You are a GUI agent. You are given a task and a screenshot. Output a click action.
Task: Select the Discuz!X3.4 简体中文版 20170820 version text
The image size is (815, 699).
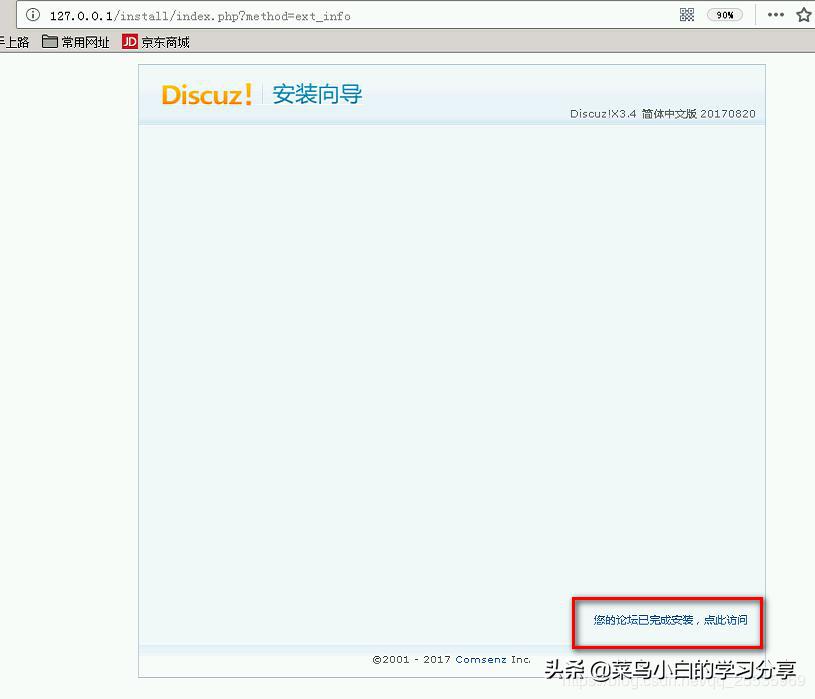tap(663, 114)
